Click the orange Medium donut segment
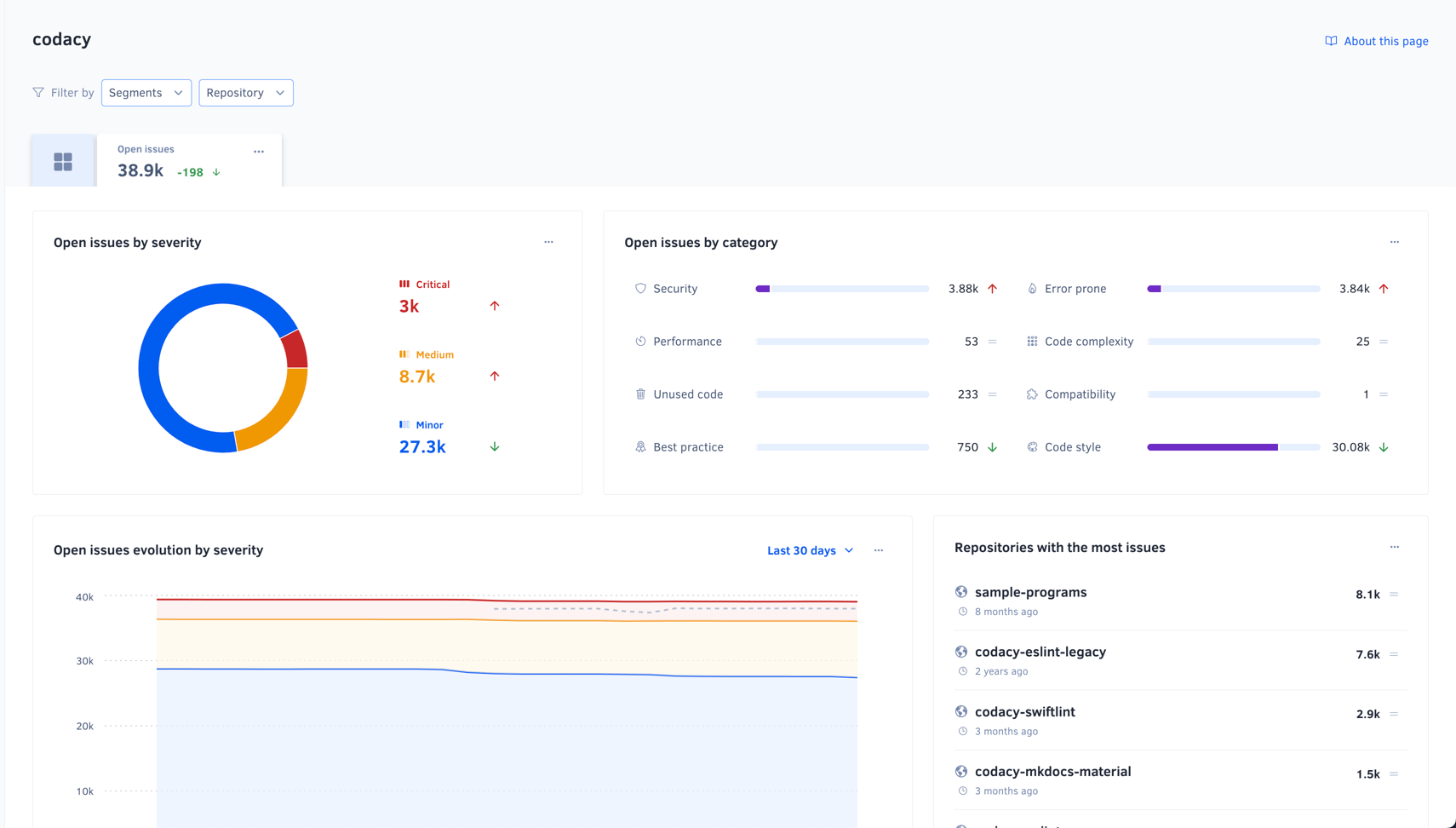1456x828 pixels. [281, 415]
